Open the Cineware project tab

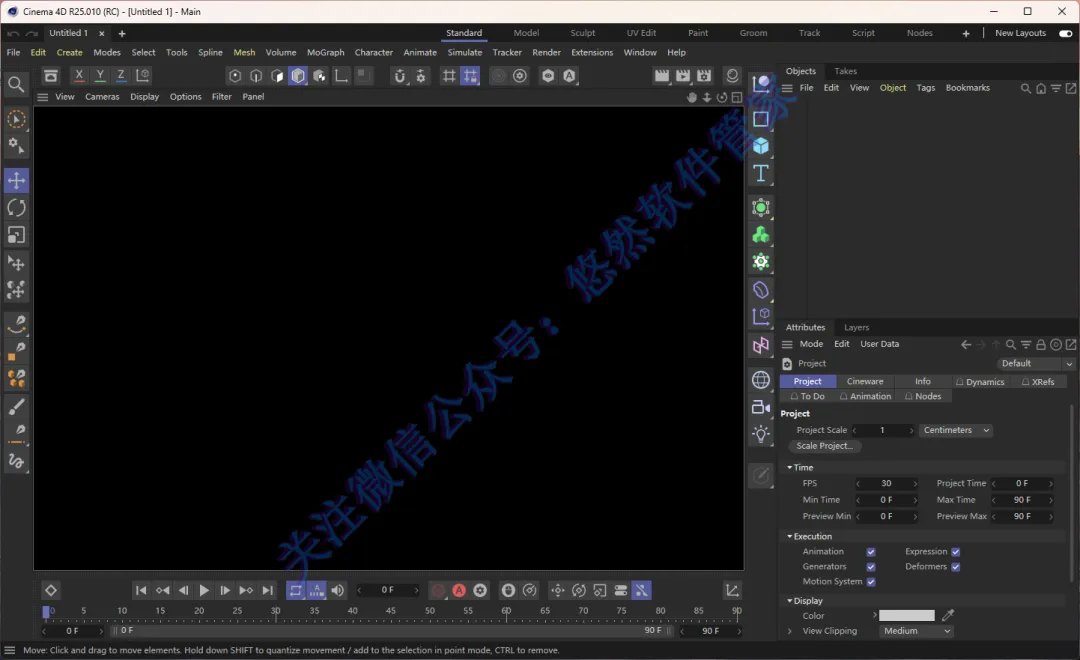(864, 382)
